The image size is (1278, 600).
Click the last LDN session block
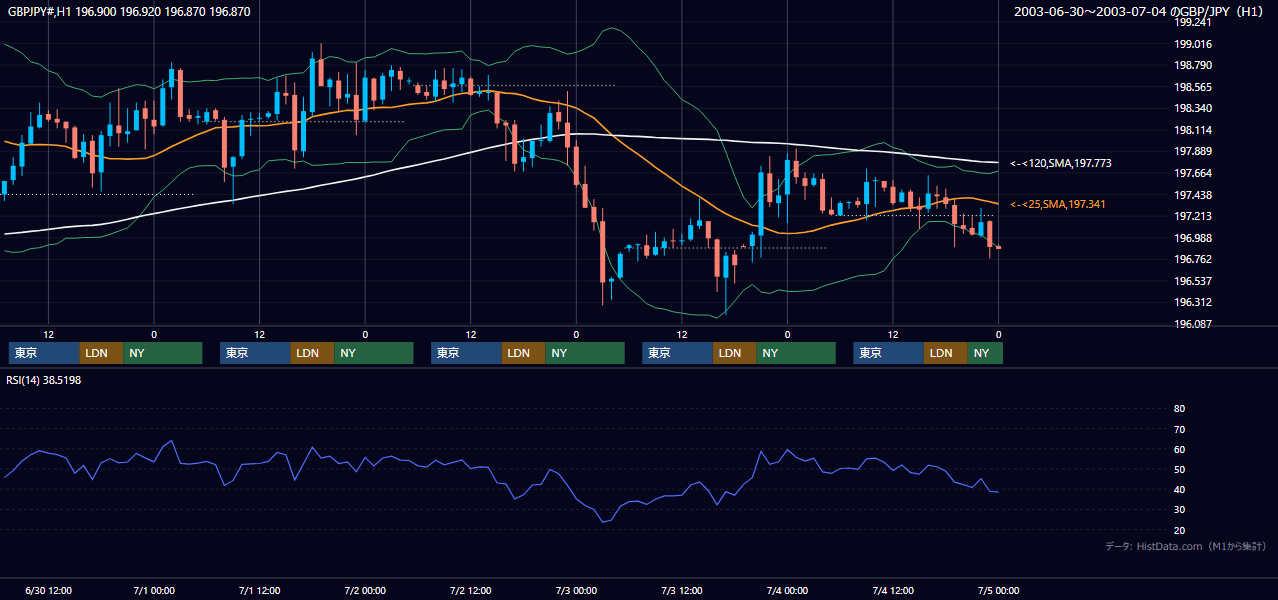point(946,353)
